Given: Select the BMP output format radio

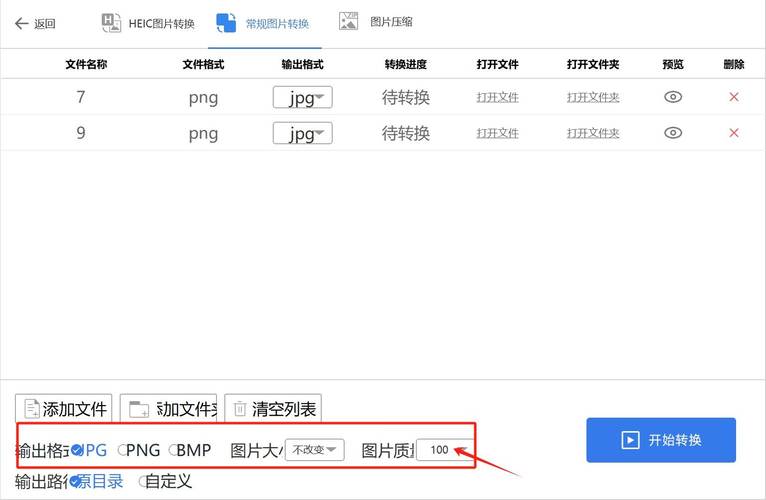Looking at the screenshot, I should coord(190,450).
